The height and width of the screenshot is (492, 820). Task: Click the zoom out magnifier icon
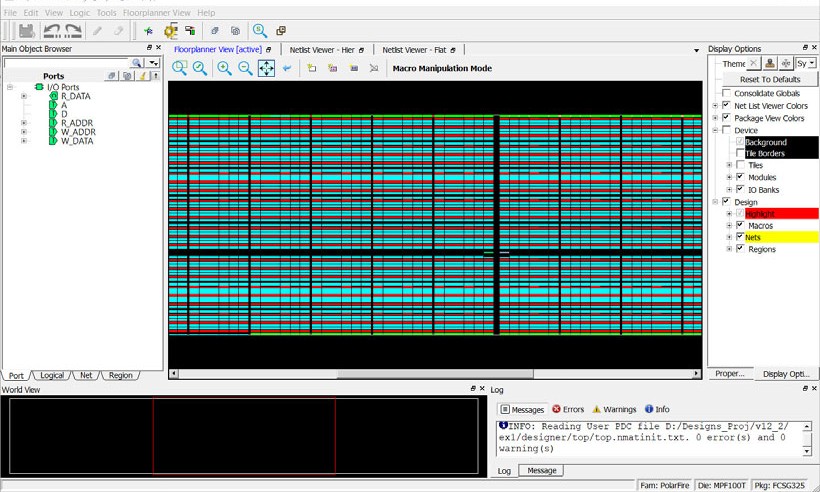click(245, 68)
